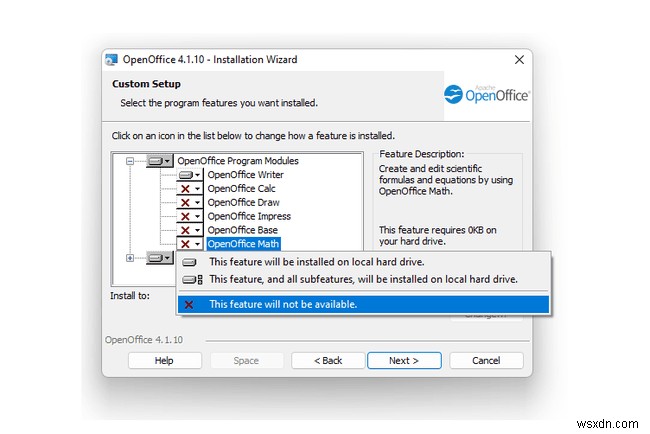Open the OpenOffice Calc red X dropdown
This screenshot has height=434, width=650.
coord(189,189)
